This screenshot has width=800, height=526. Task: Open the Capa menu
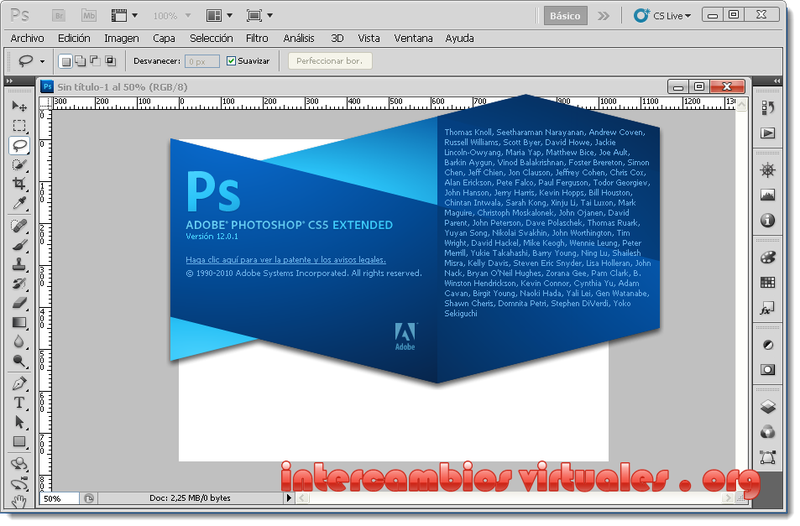[164, 38]
